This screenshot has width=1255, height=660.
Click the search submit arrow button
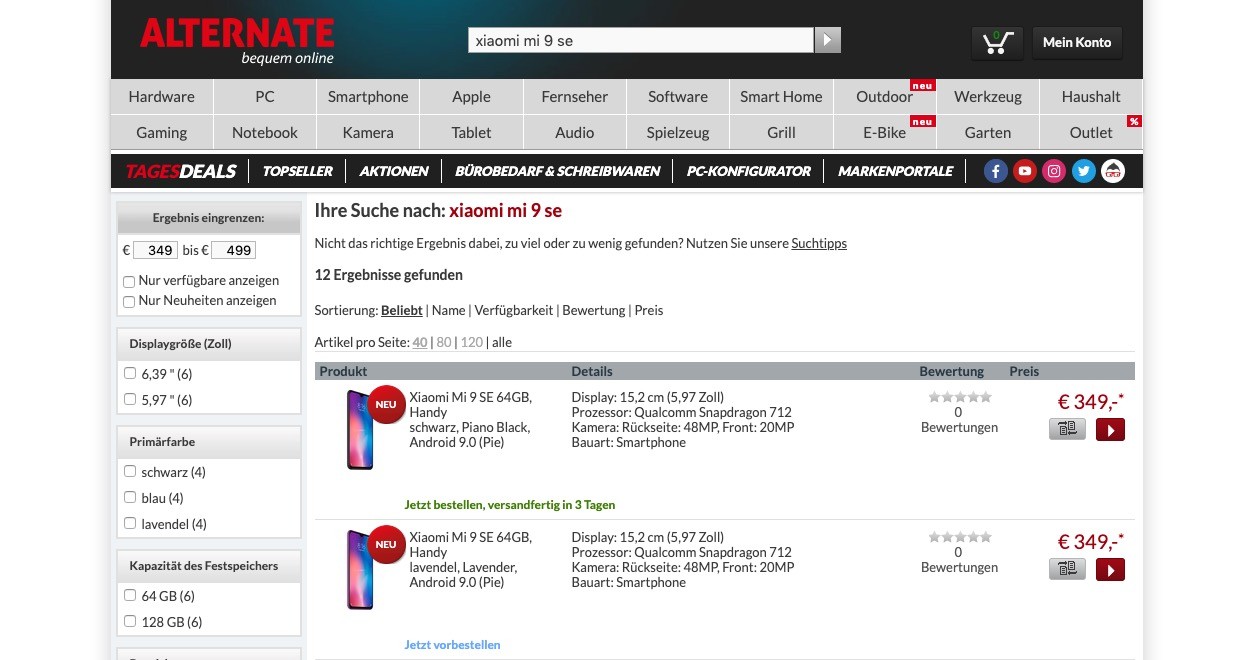[x=827, y=40]
